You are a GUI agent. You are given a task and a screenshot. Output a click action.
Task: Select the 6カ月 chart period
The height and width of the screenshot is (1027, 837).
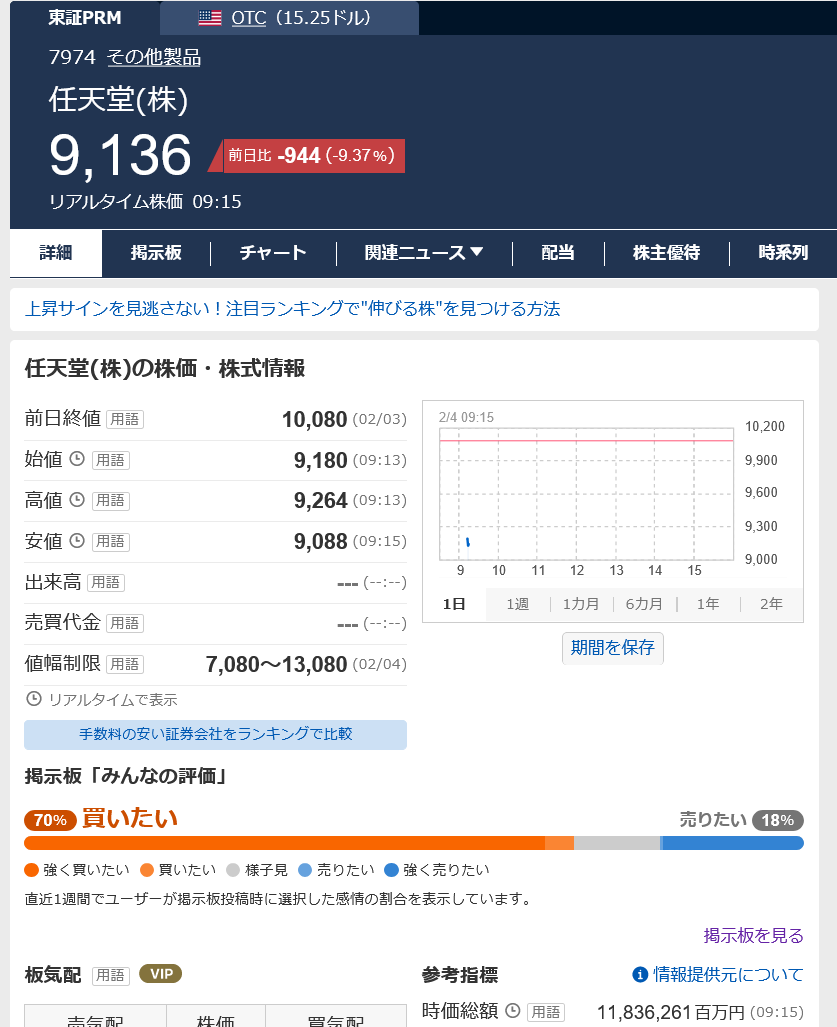coord(644,604)
